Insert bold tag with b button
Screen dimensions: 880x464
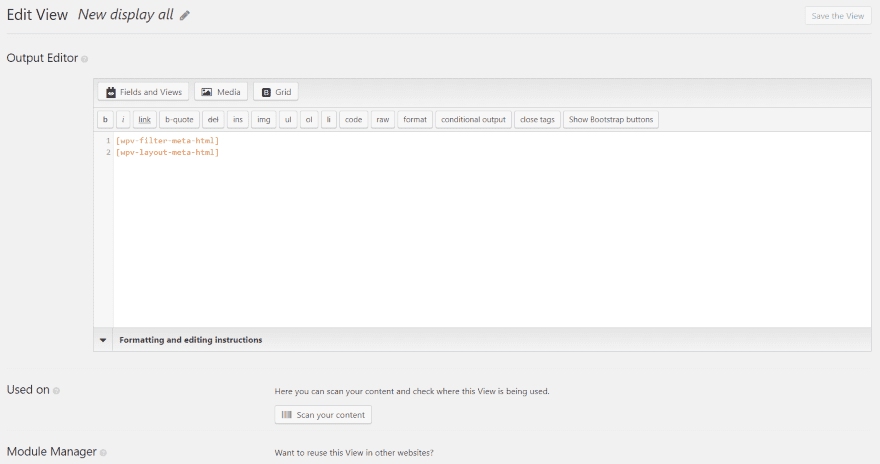click(105, 120)
